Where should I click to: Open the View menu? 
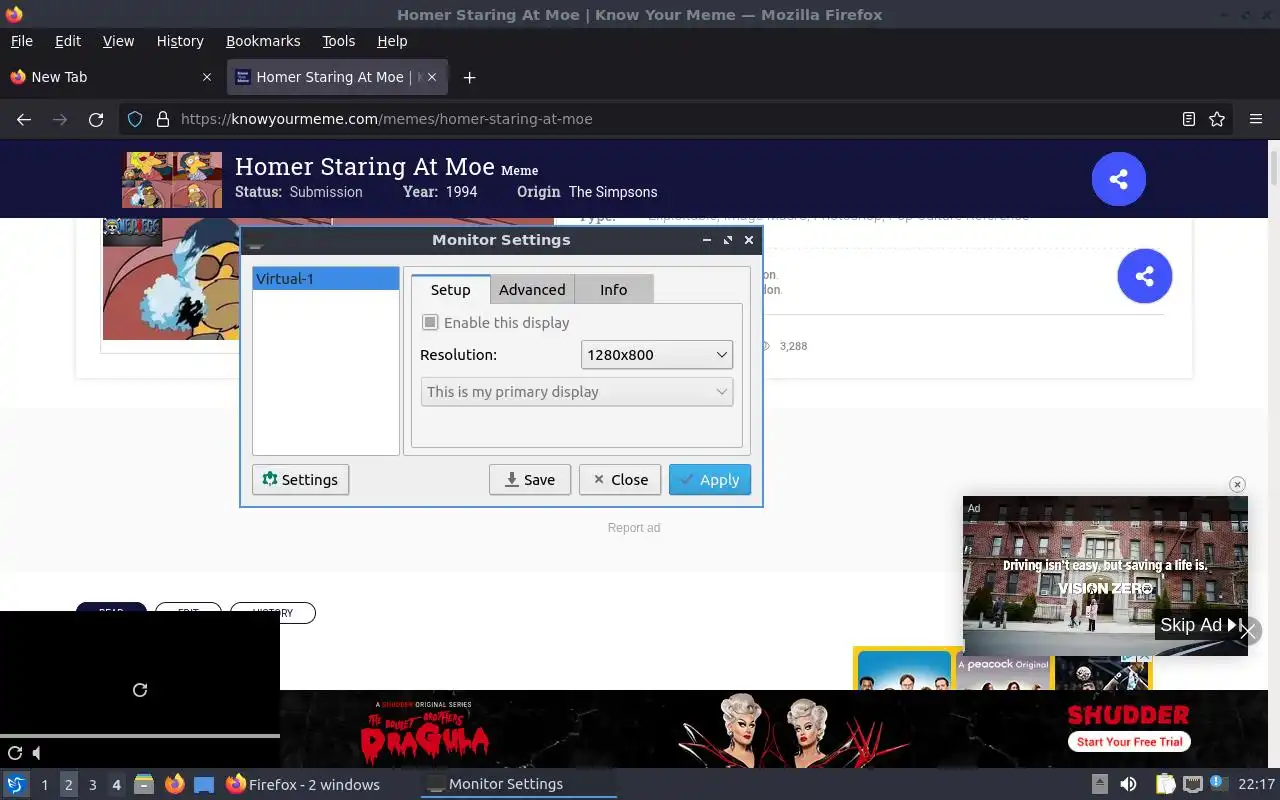click(118, 41)
